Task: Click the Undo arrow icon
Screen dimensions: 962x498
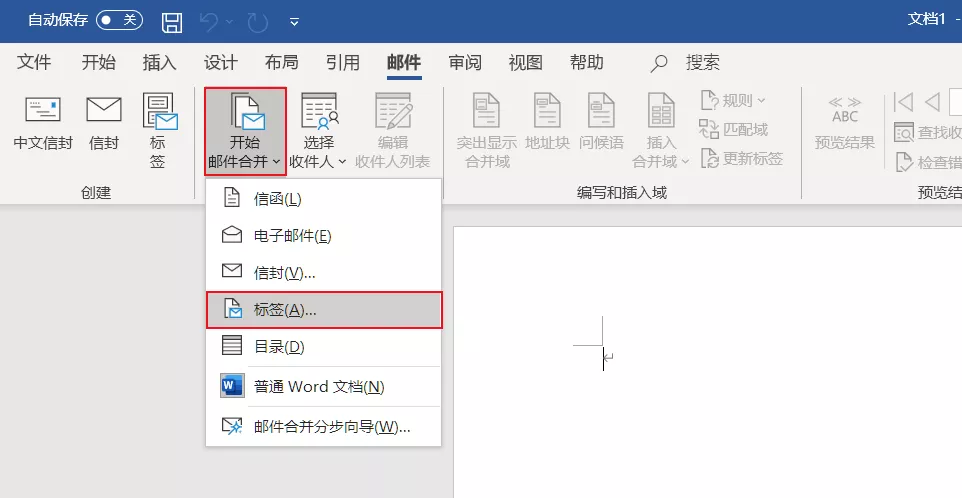Action: 210,22
